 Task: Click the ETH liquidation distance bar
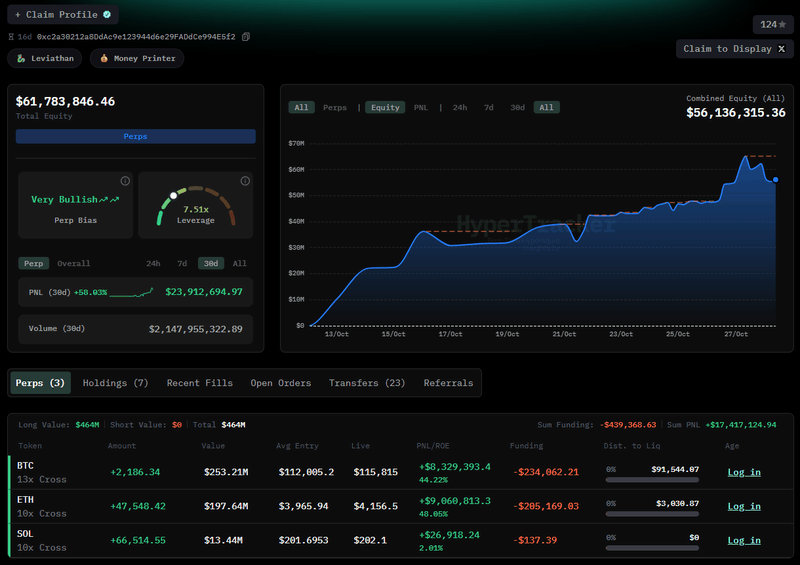(652, 514)
